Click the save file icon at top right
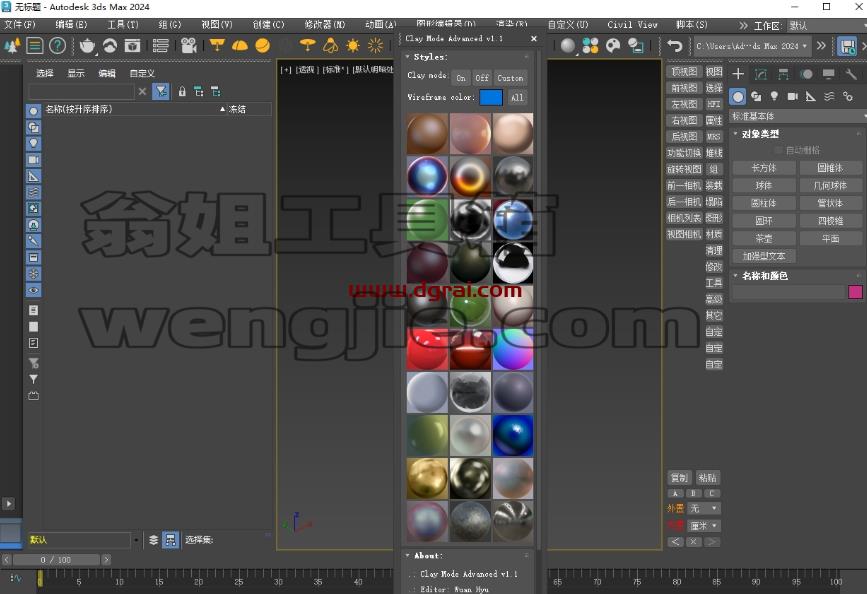The height and width of the screenshot is (594, 867). coord(847,46)
